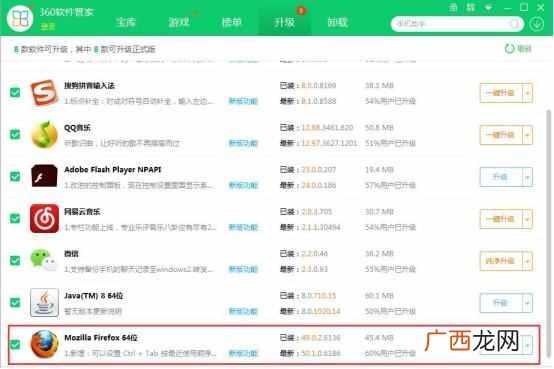Viewport: 554px width, 369px height.
Task: Click the Adobe Flash Player NPAPI icon
Action: tap(44, 176)
